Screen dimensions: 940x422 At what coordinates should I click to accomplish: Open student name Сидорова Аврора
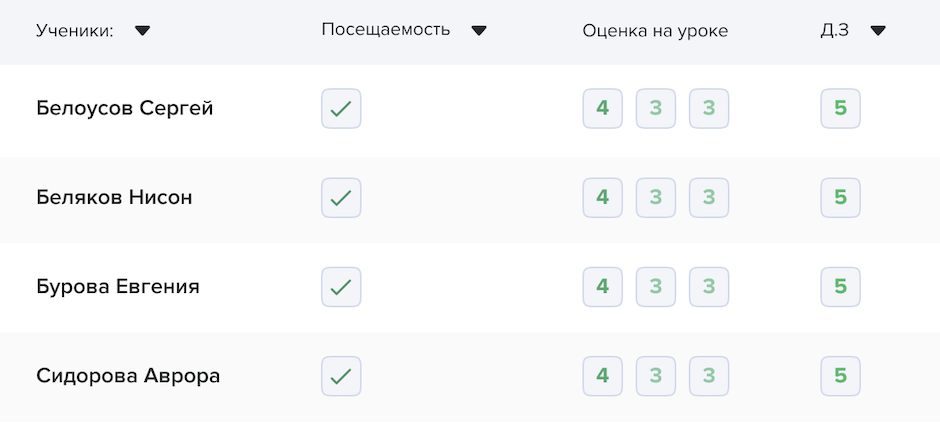pyautogui.click(x=128, y=376)
